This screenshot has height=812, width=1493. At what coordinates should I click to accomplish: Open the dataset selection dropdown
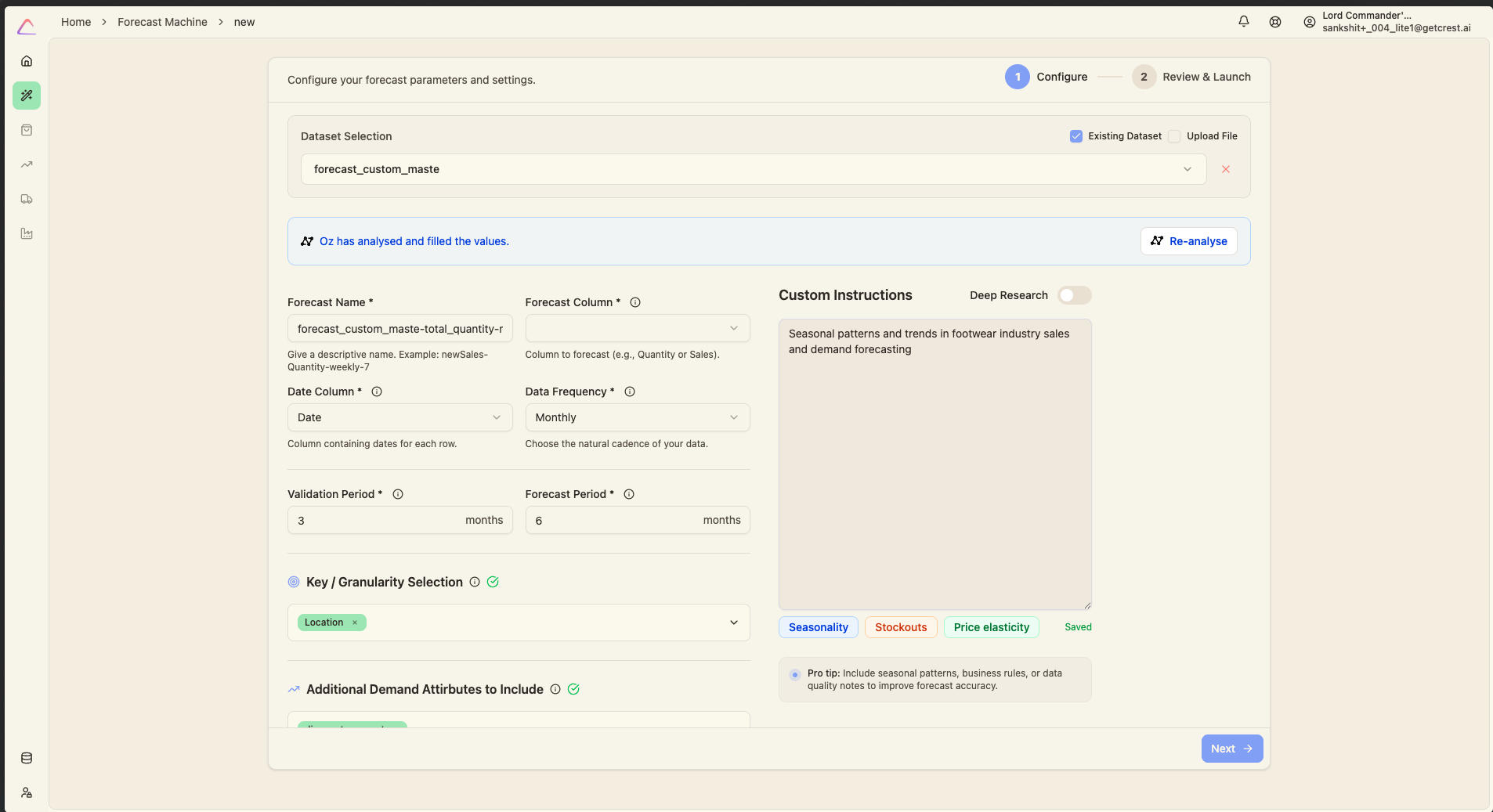click(x=754, y=169)
